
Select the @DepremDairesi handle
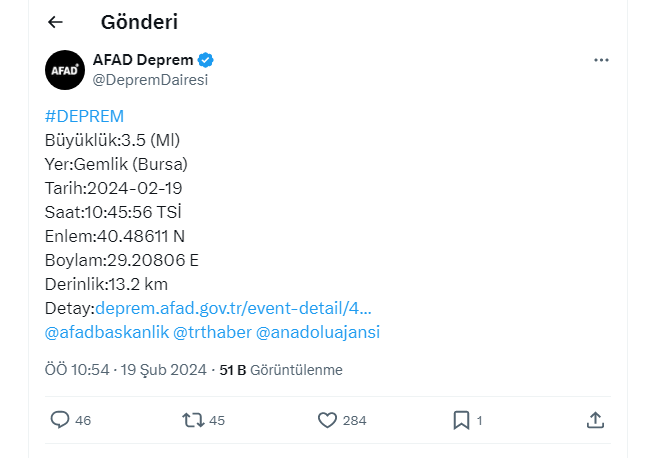[150, 80]
